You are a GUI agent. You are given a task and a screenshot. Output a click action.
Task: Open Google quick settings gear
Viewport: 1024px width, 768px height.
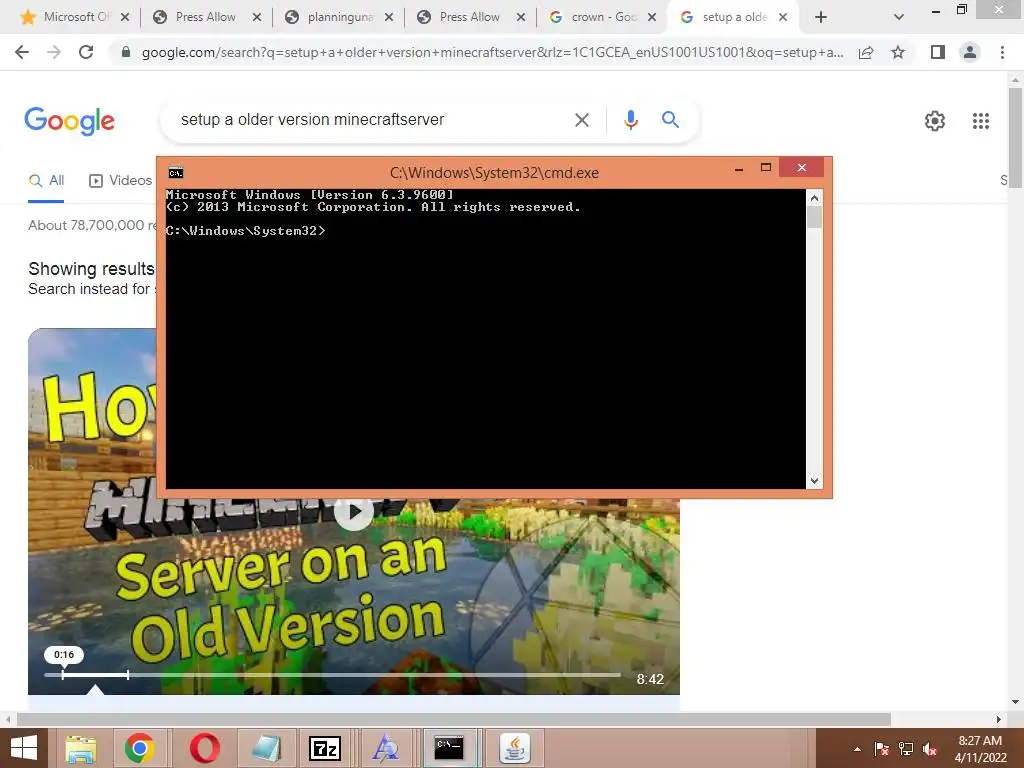pos(935,121)
